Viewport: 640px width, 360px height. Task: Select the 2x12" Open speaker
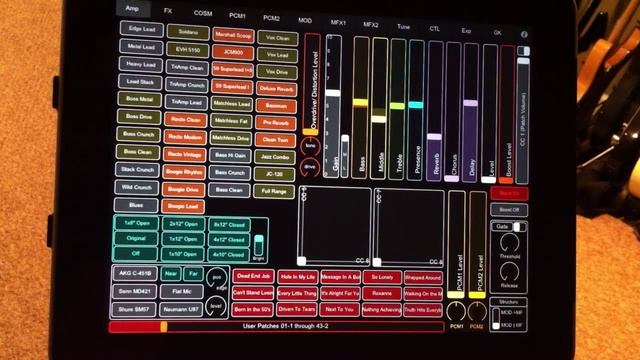[183, 224]
